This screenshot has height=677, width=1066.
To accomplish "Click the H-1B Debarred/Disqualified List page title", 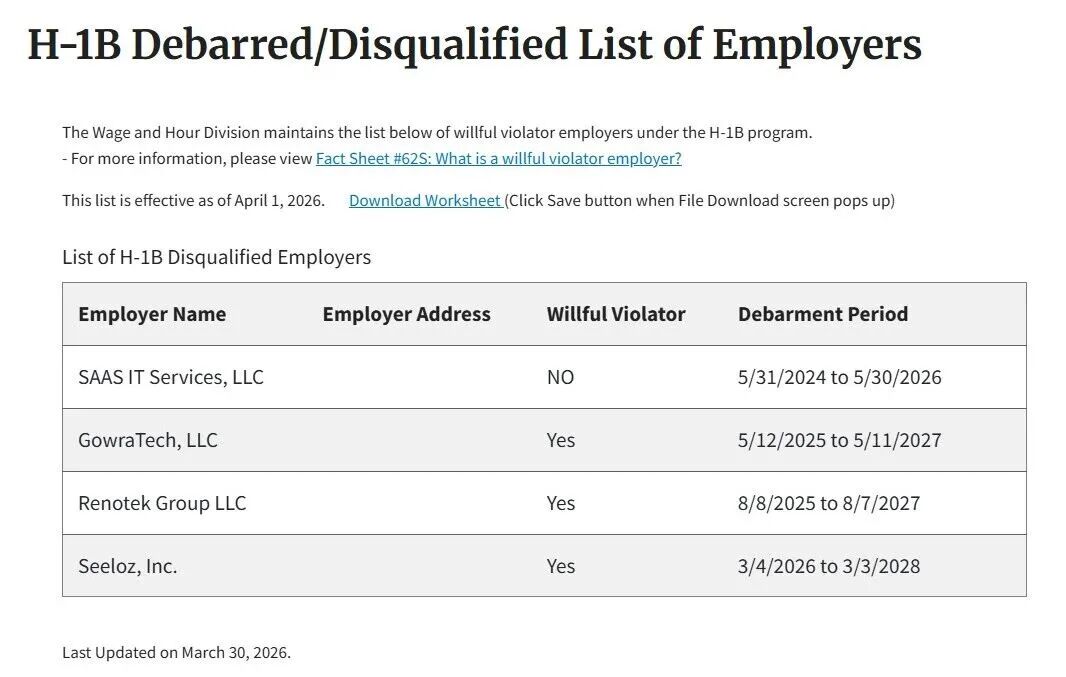I will coord(475,46).
